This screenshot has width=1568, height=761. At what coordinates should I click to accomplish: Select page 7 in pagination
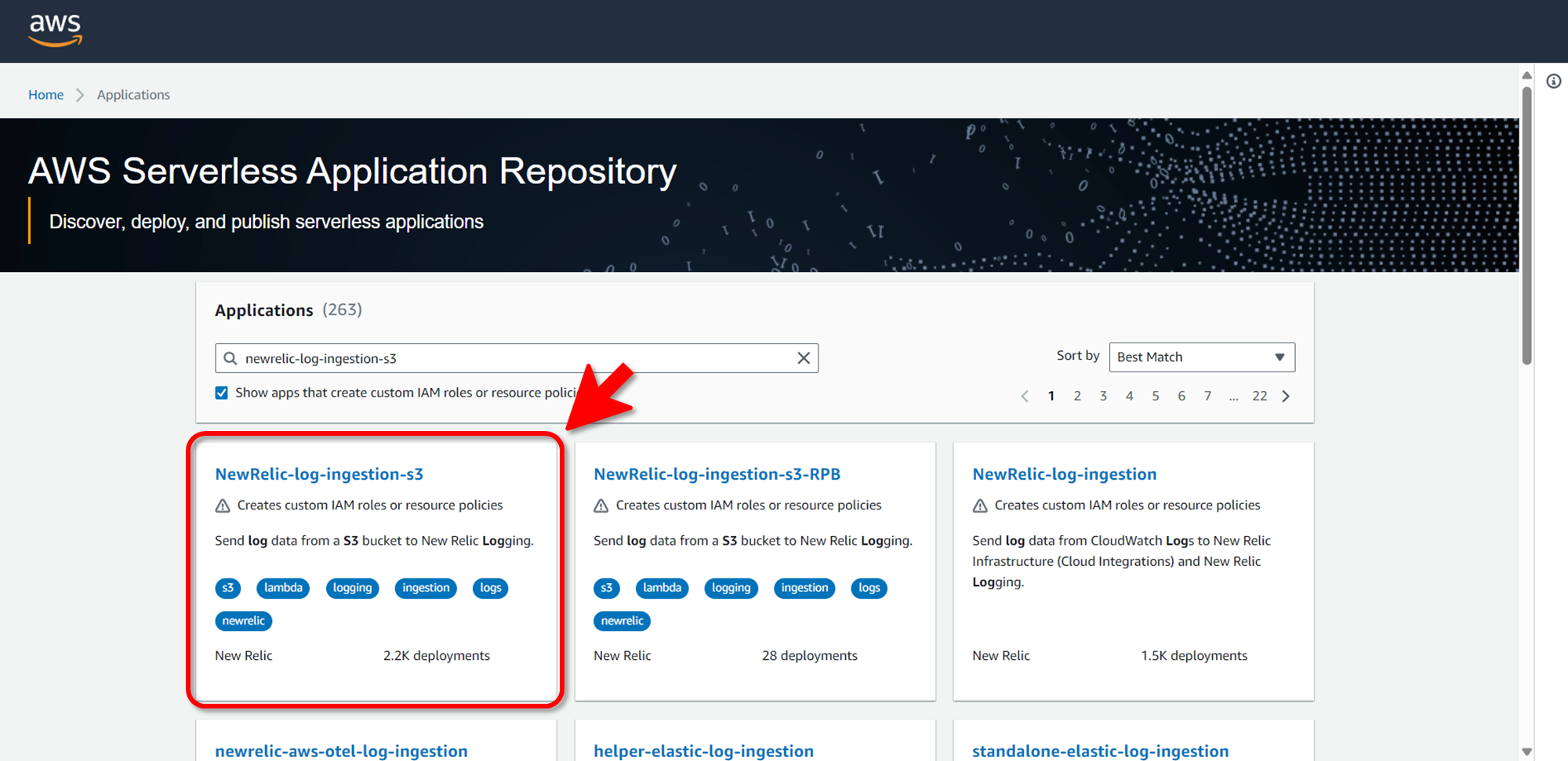click(1208, 396)
